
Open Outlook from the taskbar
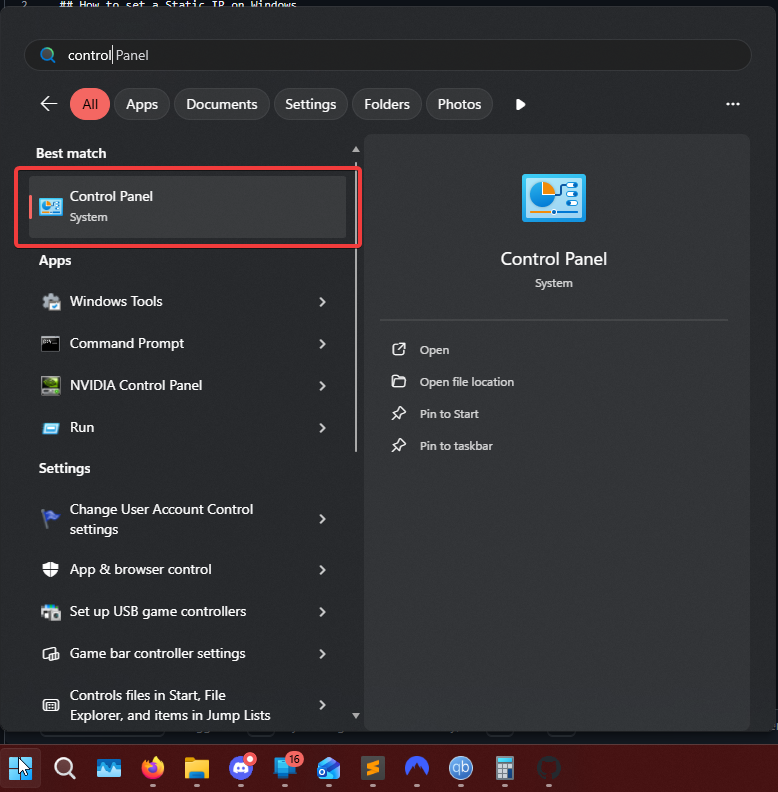(329, 768)
